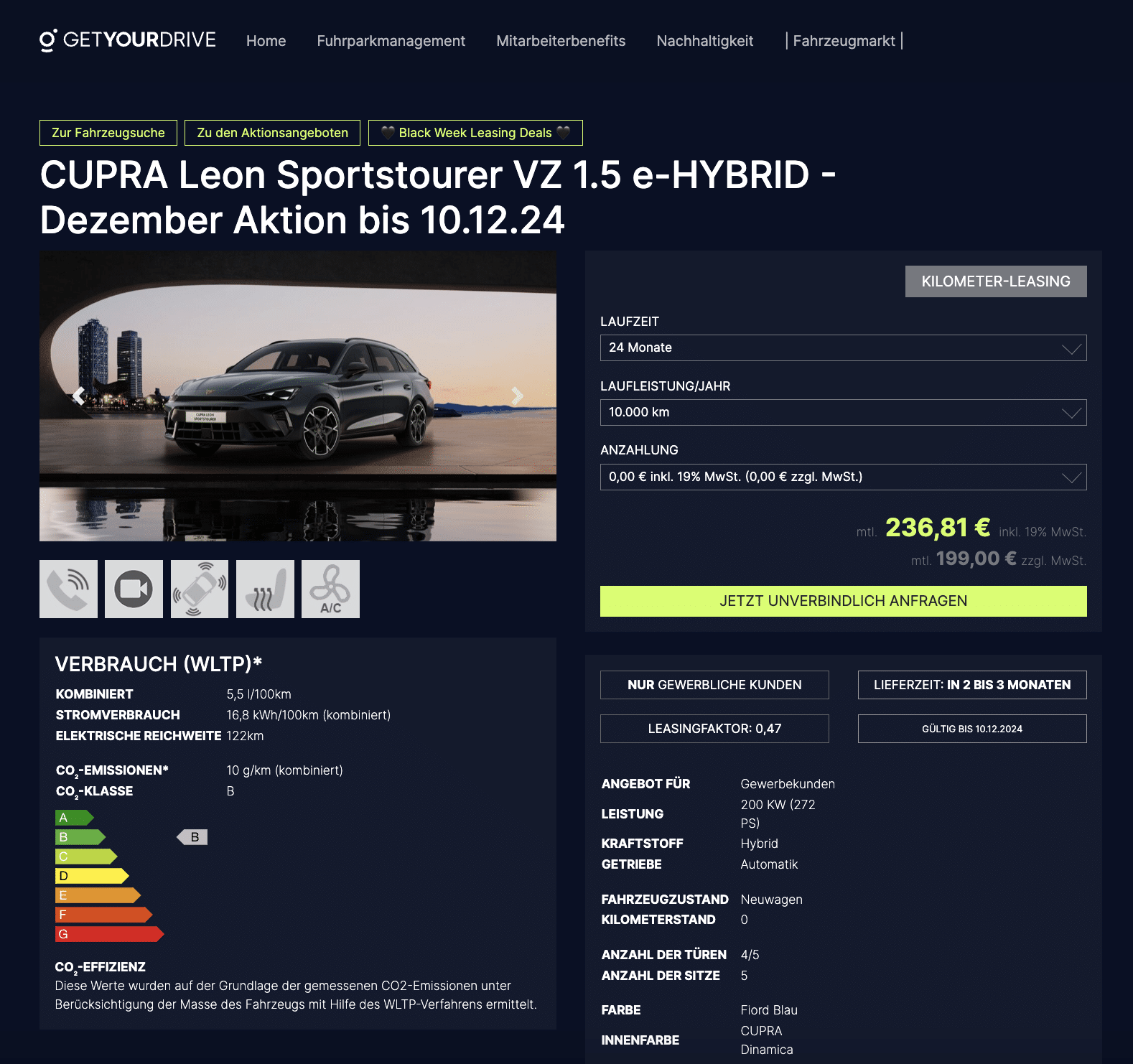
Task: Click the CO2-Effizienz heading
Action: [100, 968]
